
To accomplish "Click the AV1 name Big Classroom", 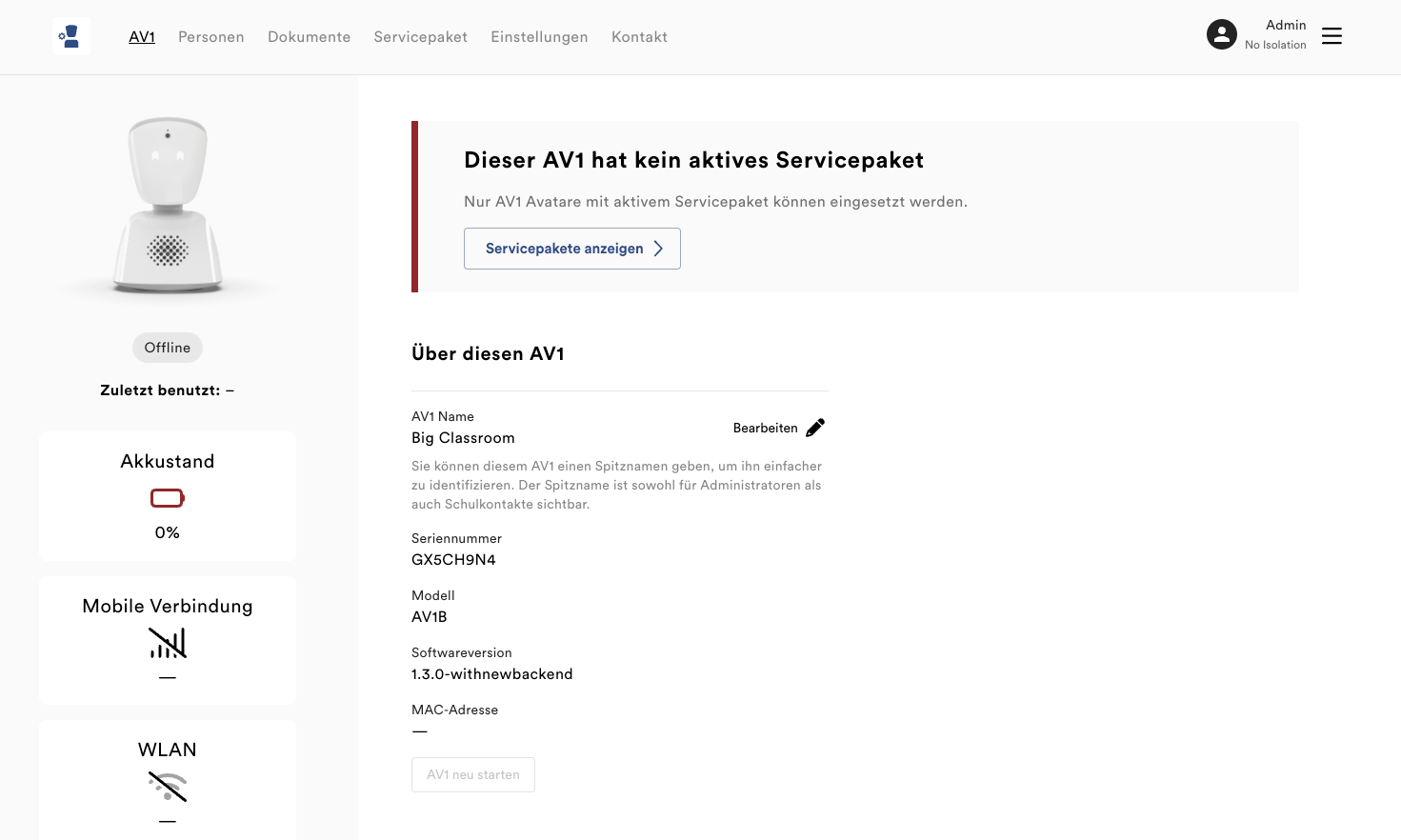I will (463, 438).
